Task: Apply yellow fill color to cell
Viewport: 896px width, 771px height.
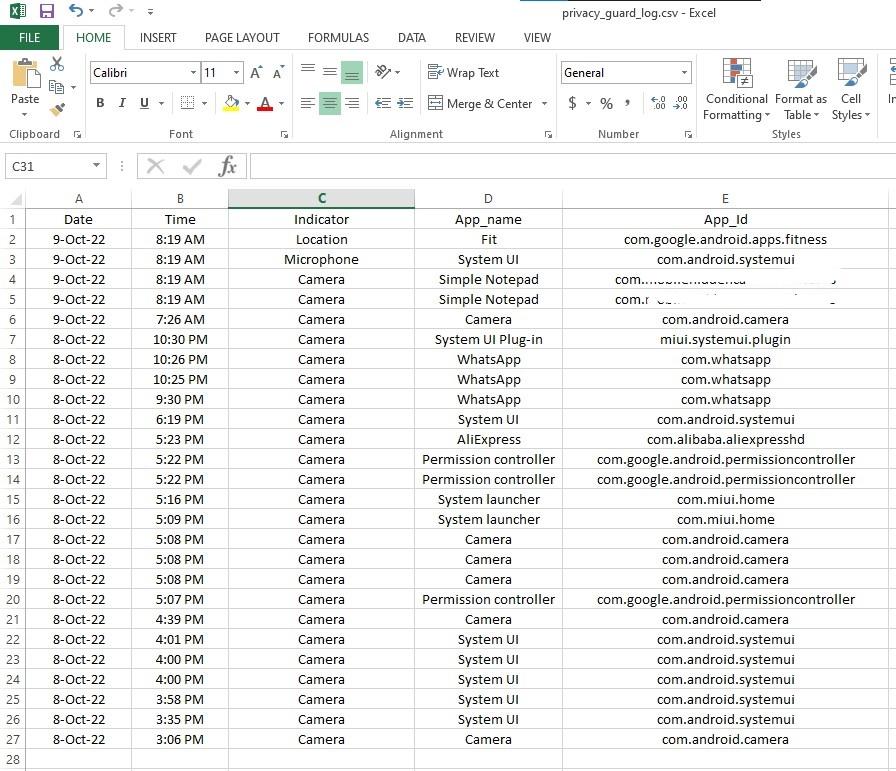Action: coord(231,103)
